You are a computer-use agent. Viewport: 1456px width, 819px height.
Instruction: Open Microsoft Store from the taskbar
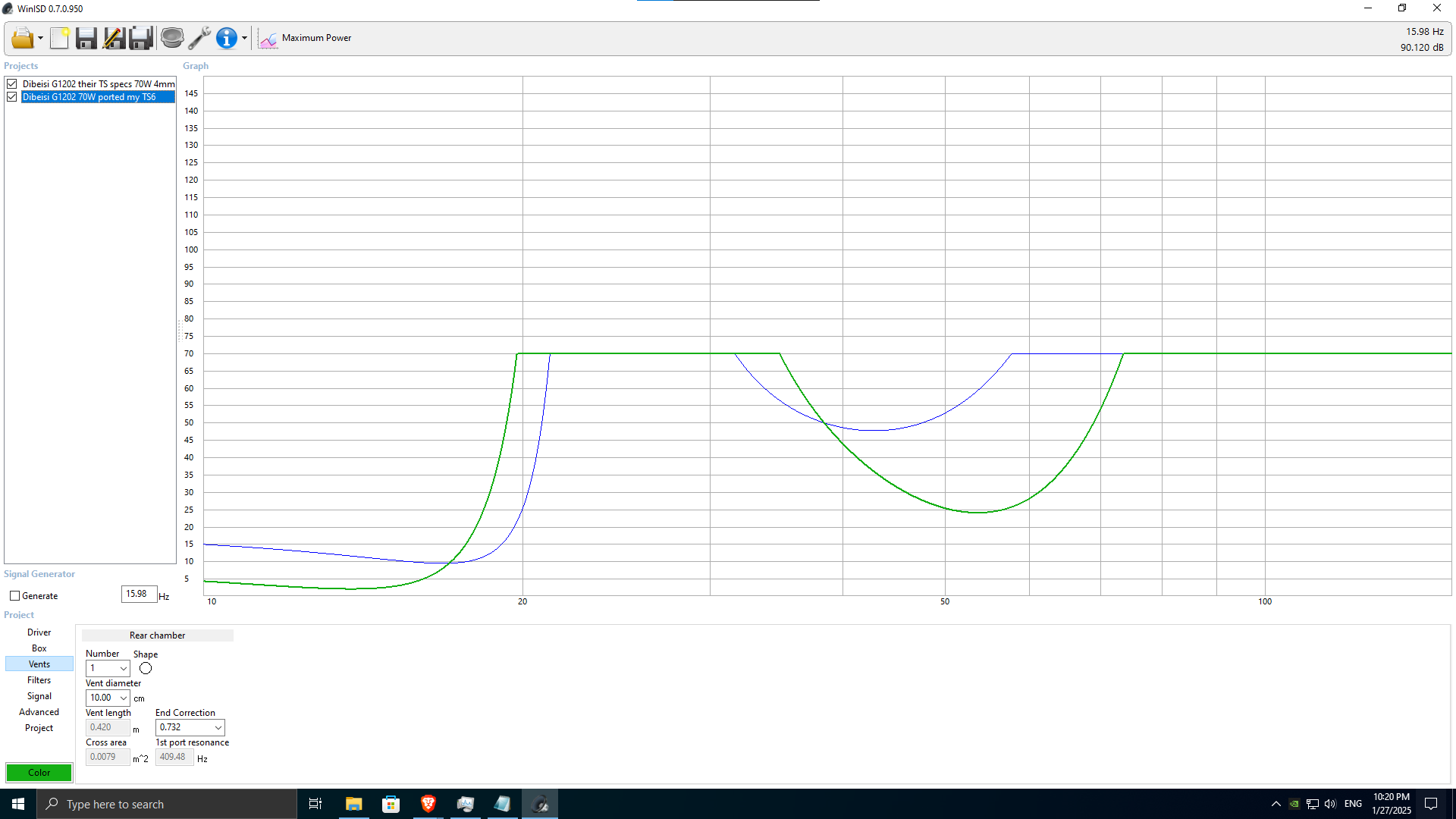(391, 804)
